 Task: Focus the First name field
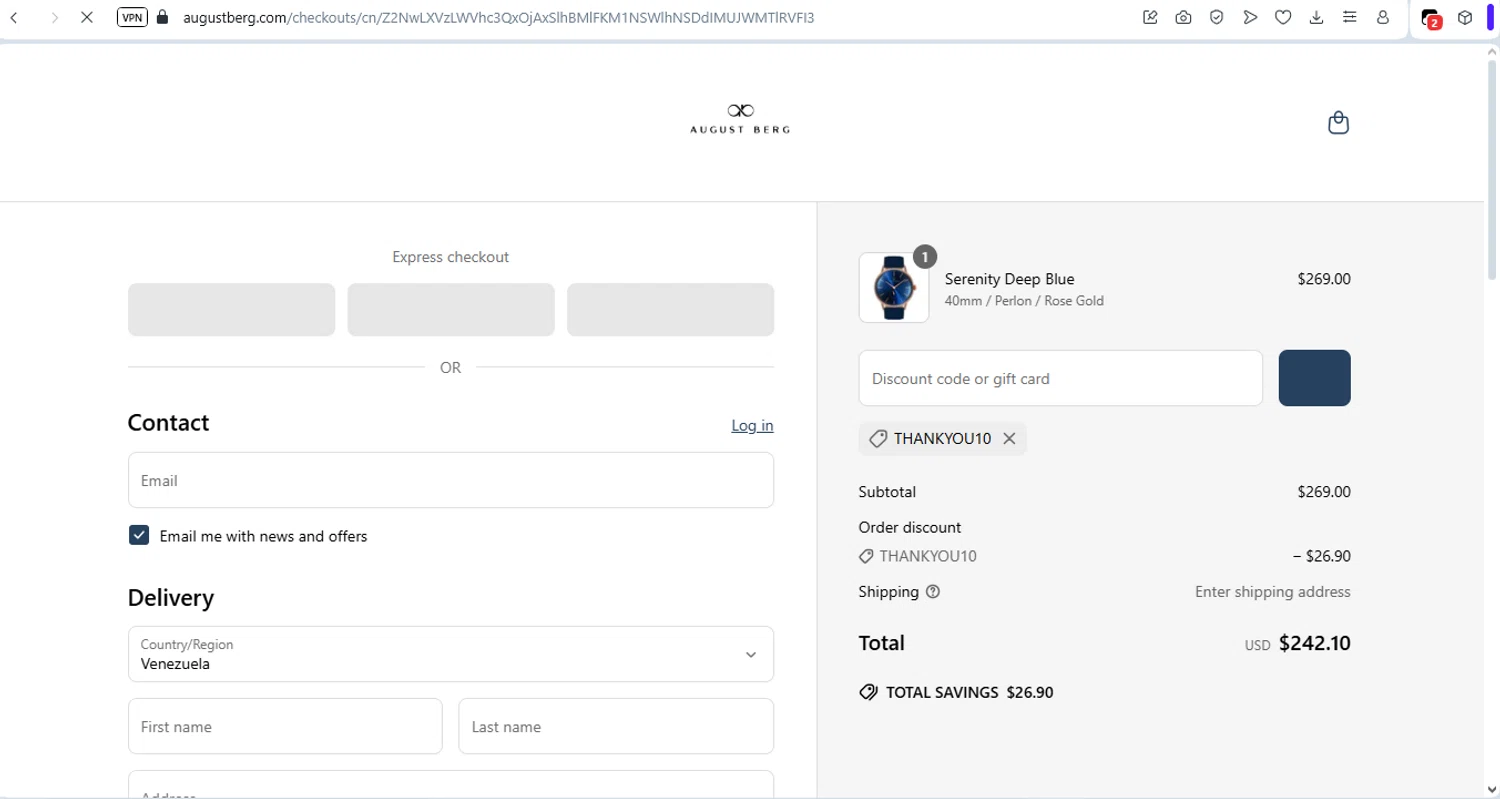(285, 726)
